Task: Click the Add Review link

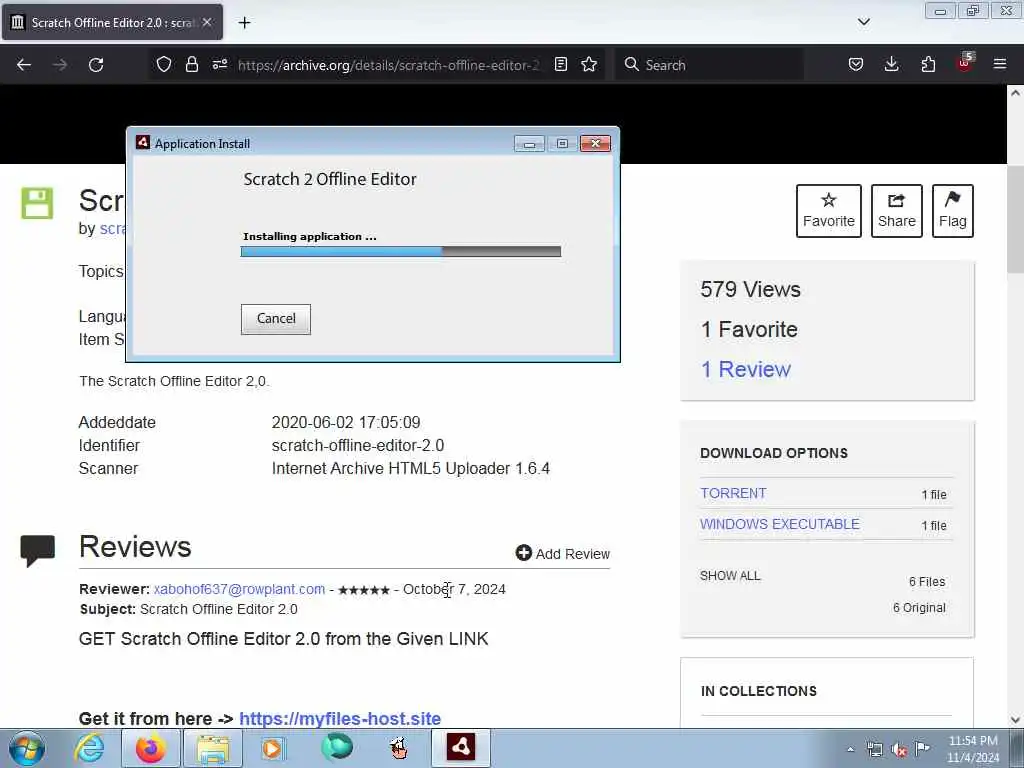Action: point(562,553)
